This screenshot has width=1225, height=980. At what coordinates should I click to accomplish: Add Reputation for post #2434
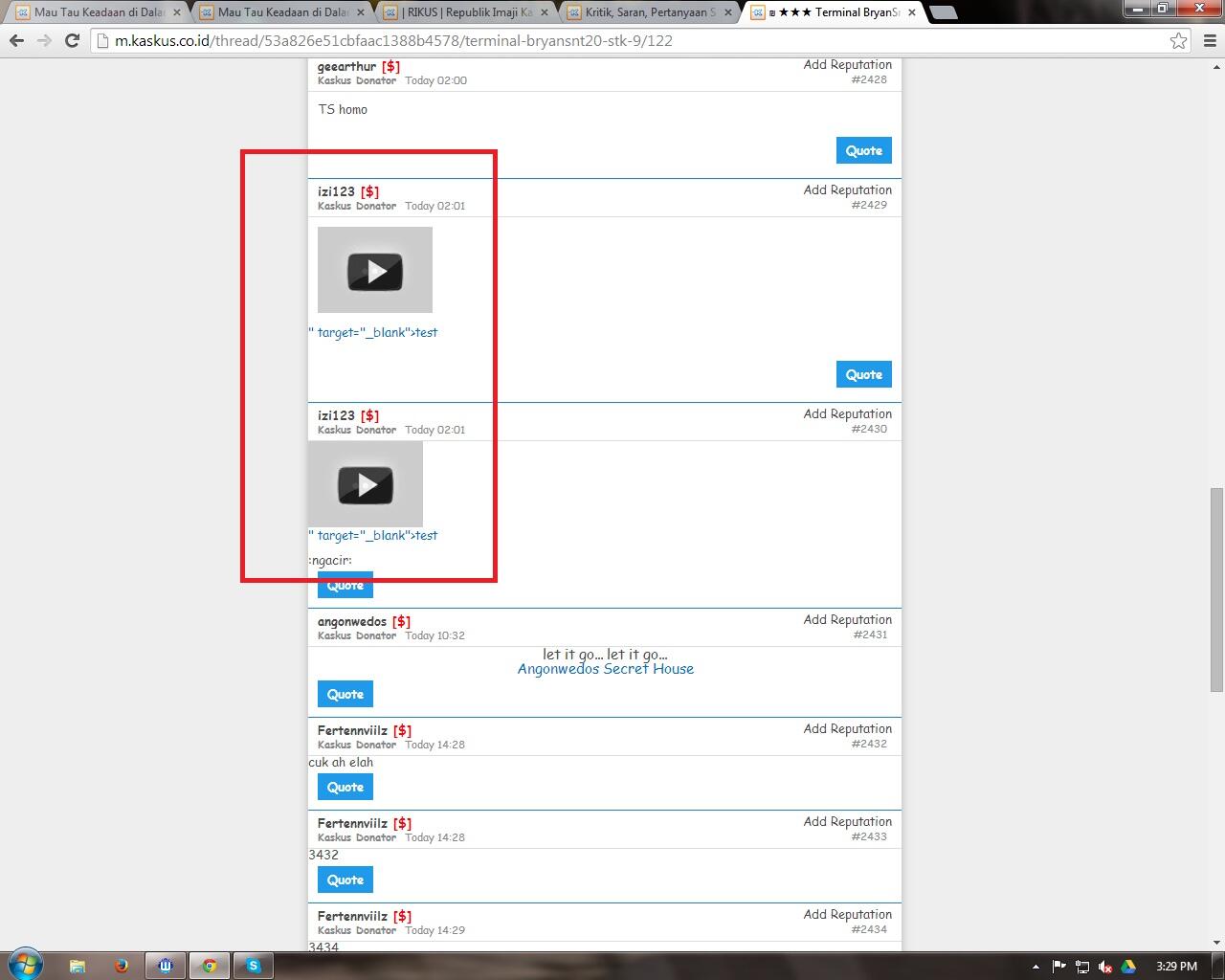click(x=848, y=914)
